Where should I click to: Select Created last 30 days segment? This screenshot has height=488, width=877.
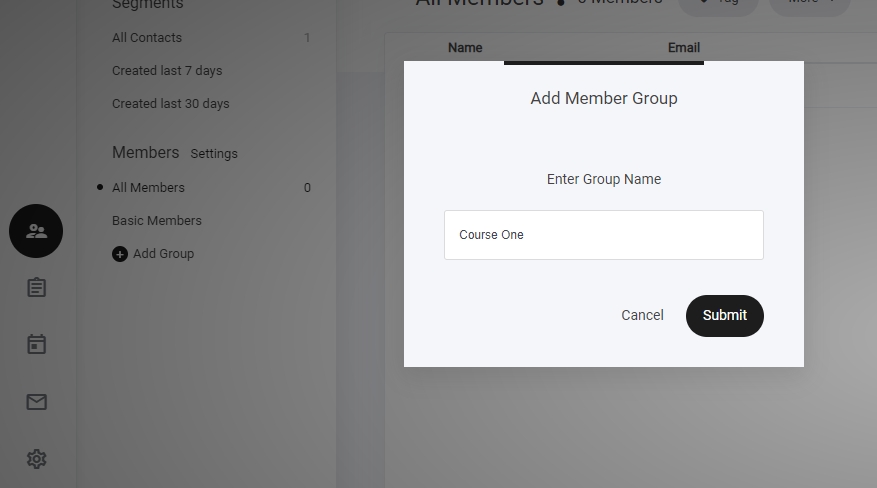coord(171,104)
